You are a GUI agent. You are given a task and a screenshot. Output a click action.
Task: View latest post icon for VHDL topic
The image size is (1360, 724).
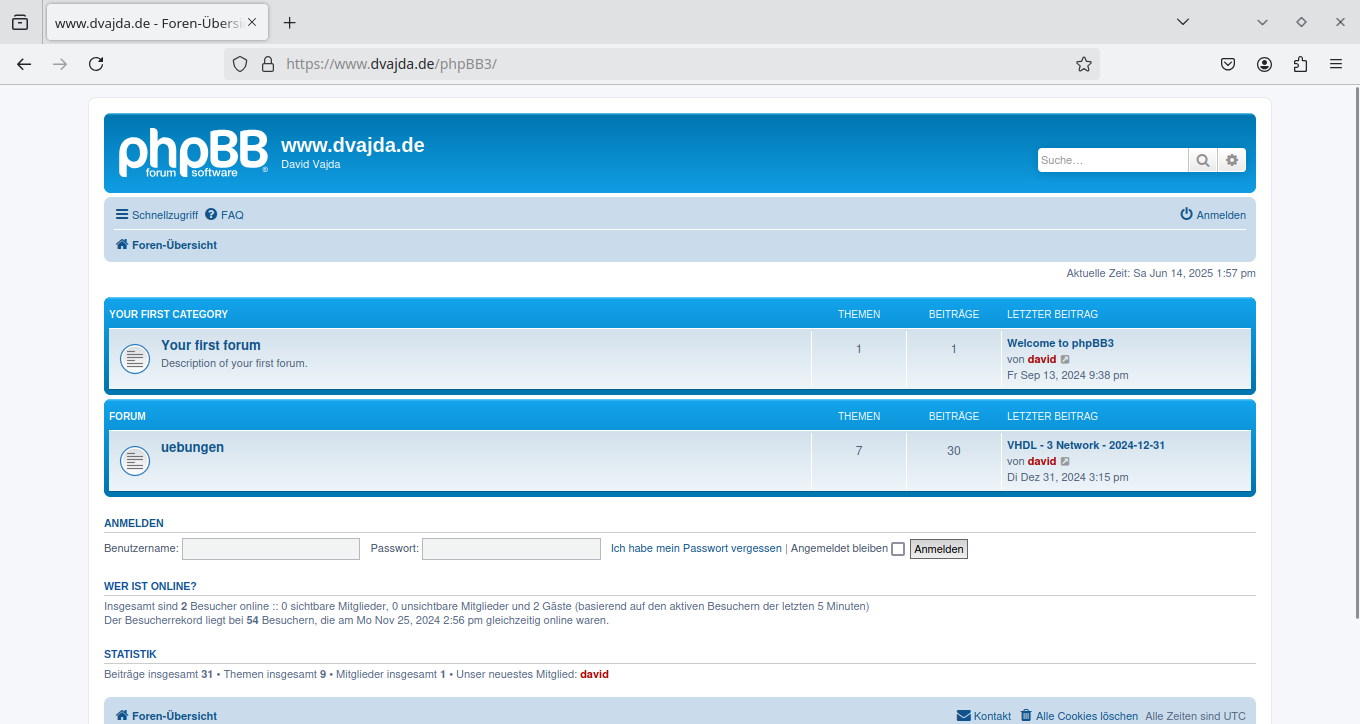coord(1065,462)
